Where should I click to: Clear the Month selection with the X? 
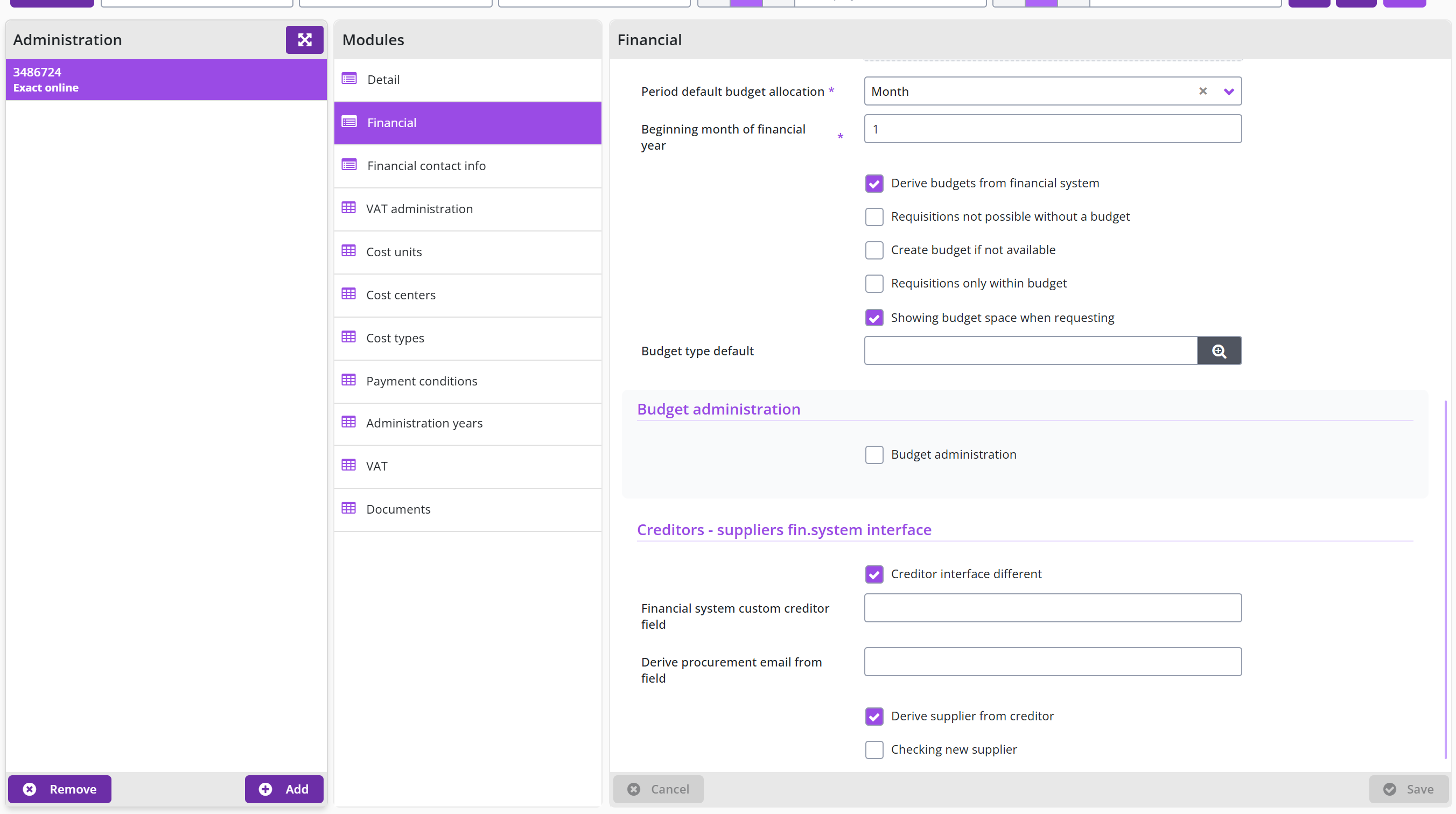1203,91
